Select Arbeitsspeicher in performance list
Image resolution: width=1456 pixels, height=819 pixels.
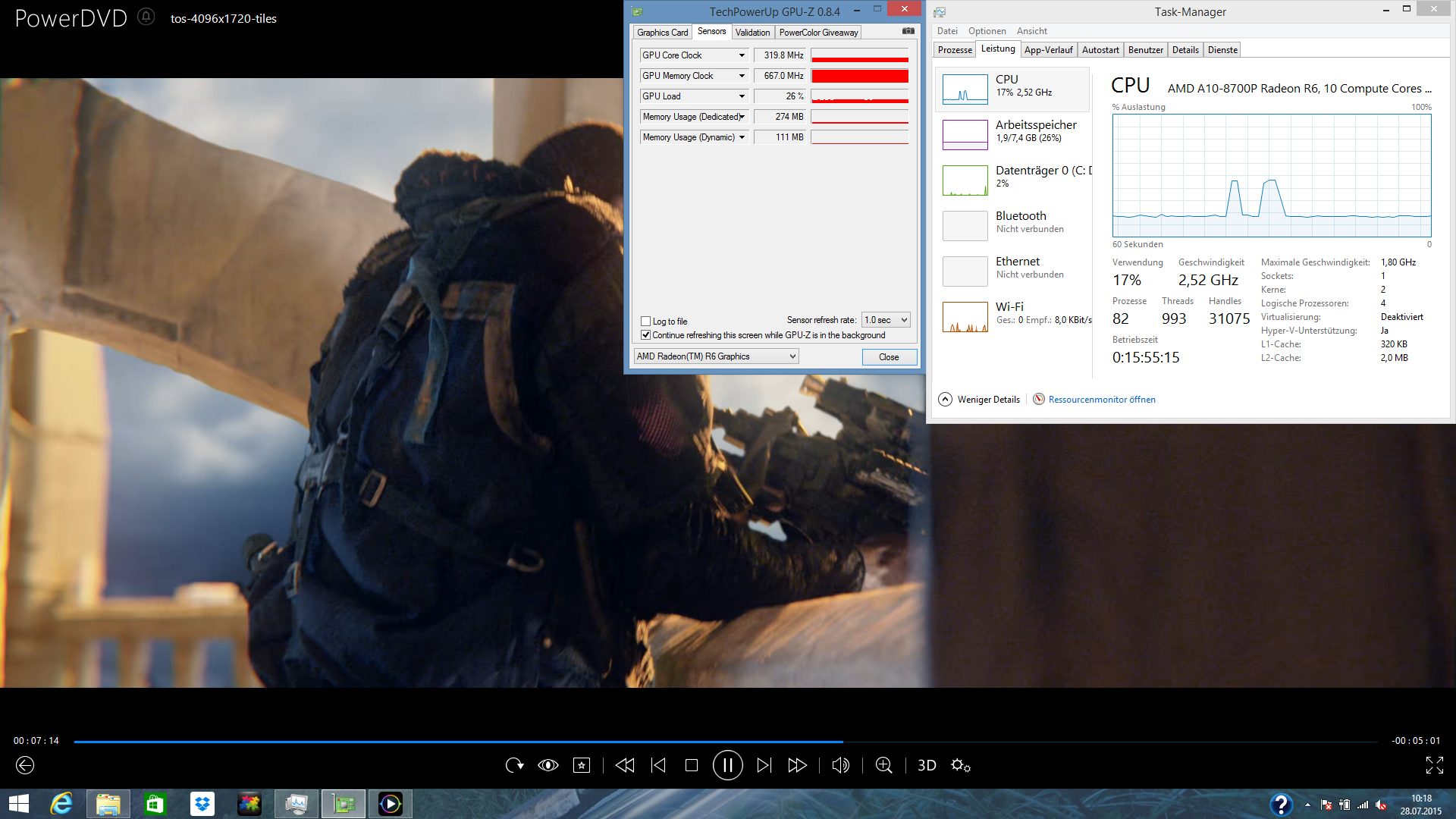tap(1013, 134)
